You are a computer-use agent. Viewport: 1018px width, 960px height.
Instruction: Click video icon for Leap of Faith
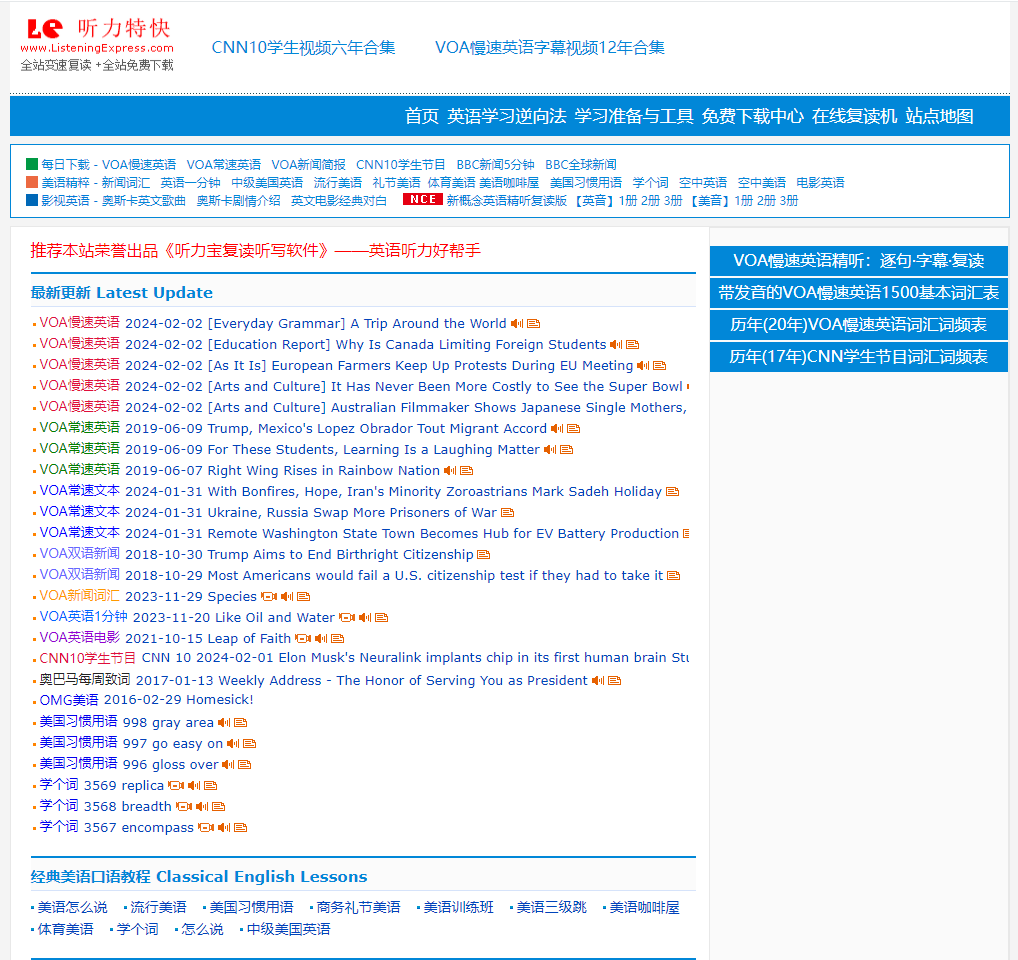(303, 639)
